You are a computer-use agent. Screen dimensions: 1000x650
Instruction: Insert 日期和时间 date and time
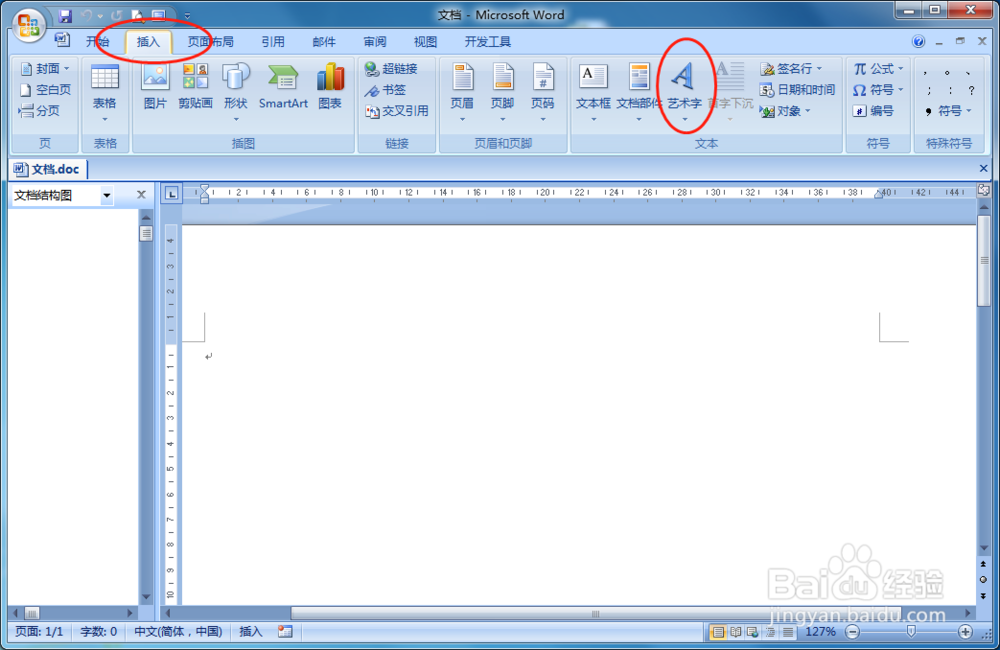(x=797, y=89)
